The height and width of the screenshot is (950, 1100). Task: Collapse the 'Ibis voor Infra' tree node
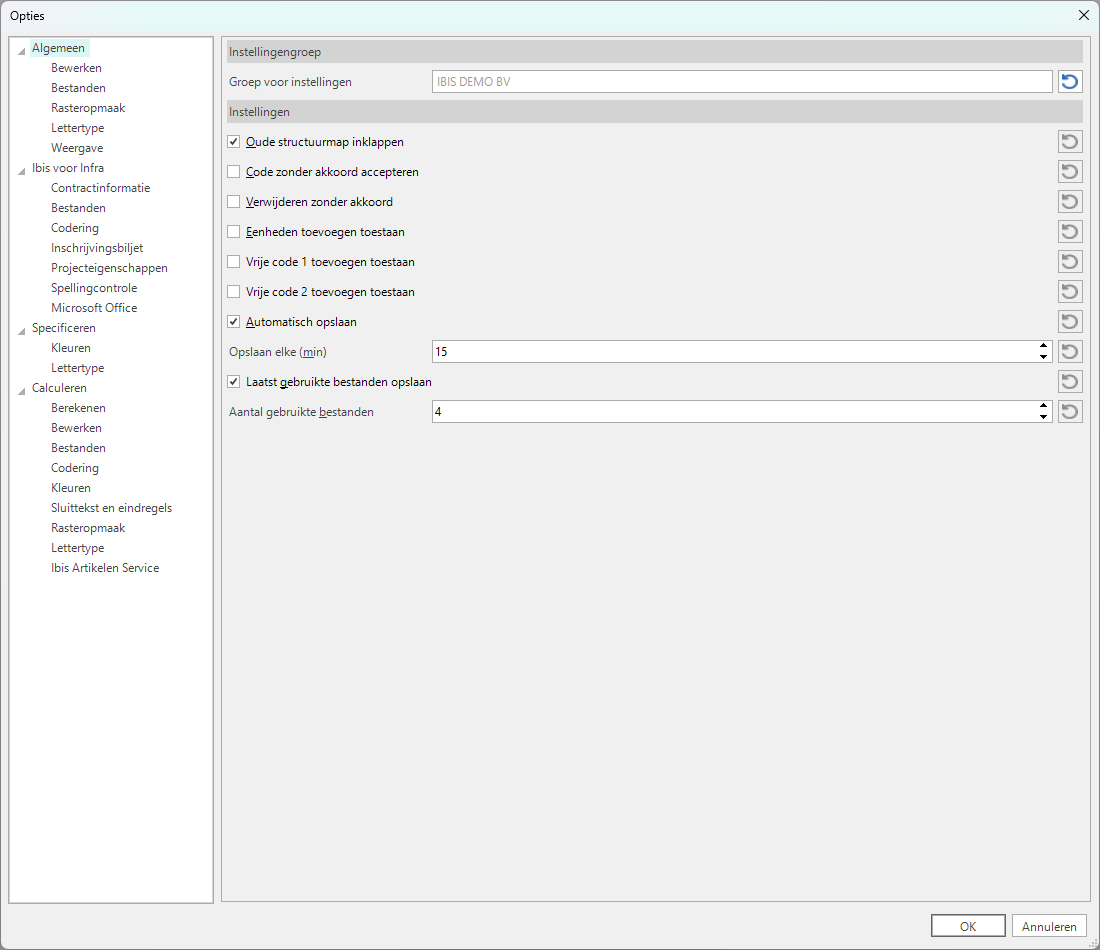coord(22,169)
